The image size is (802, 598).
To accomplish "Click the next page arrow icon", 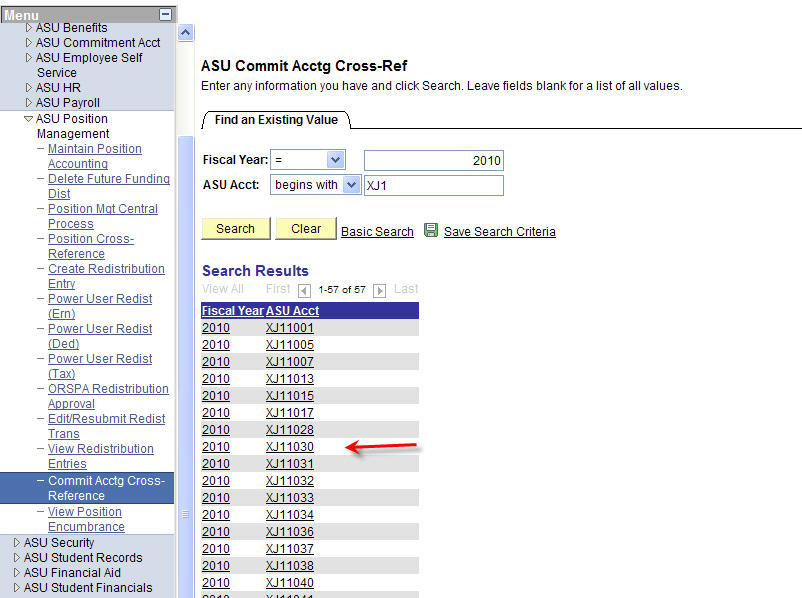I will click(380, 290).
